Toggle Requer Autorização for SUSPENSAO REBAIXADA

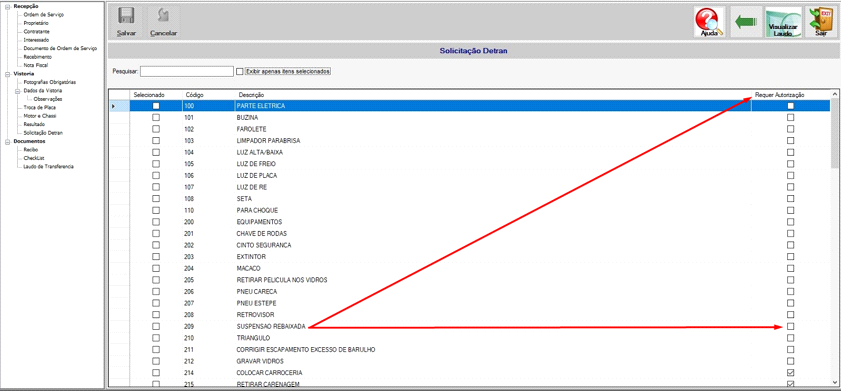(791, 326)
